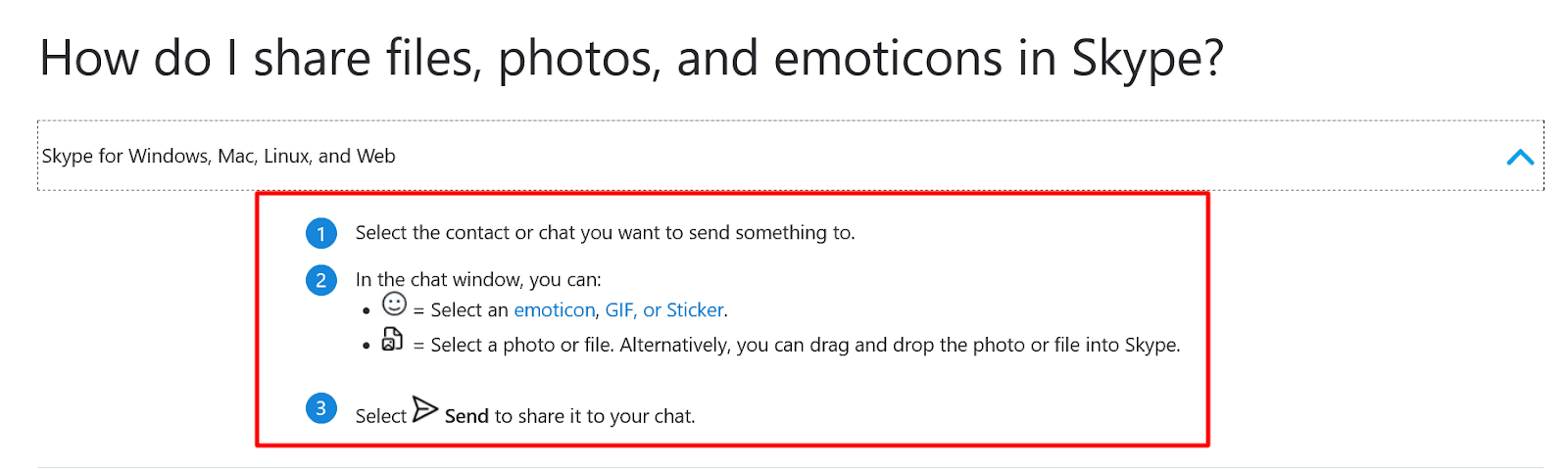Click the 'Select an' text before the emoticon link

point(469,310)
